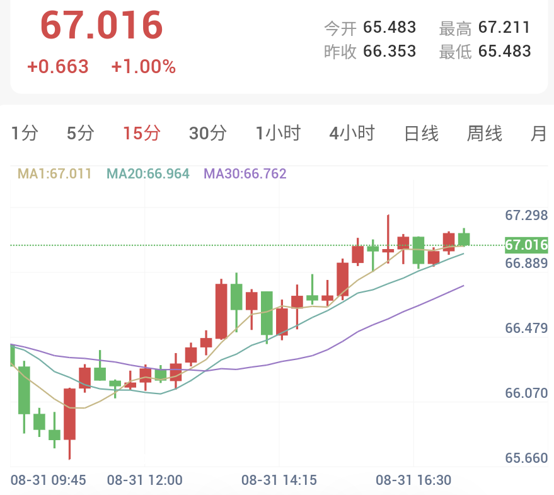
Task: Choose the 15分 interval tab
Action: pos(142,134)
